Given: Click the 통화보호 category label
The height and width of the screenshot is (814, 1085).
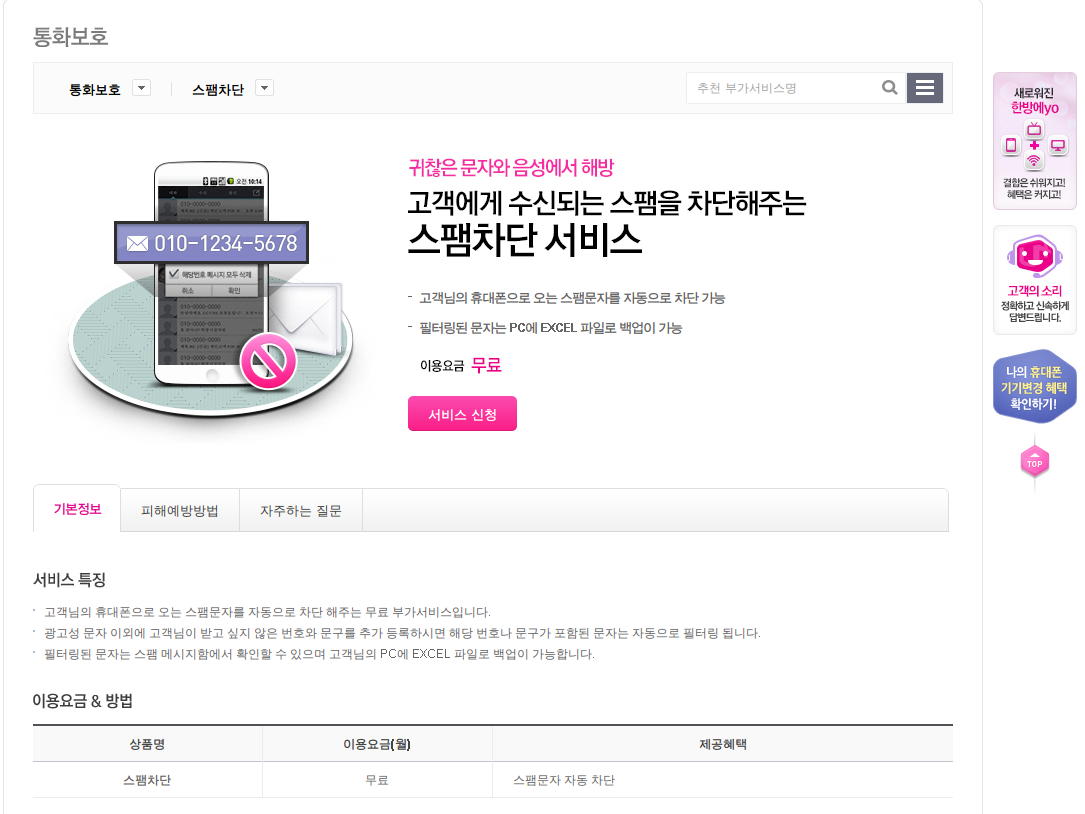Looking at the screenshot, I should pos(95,89).
